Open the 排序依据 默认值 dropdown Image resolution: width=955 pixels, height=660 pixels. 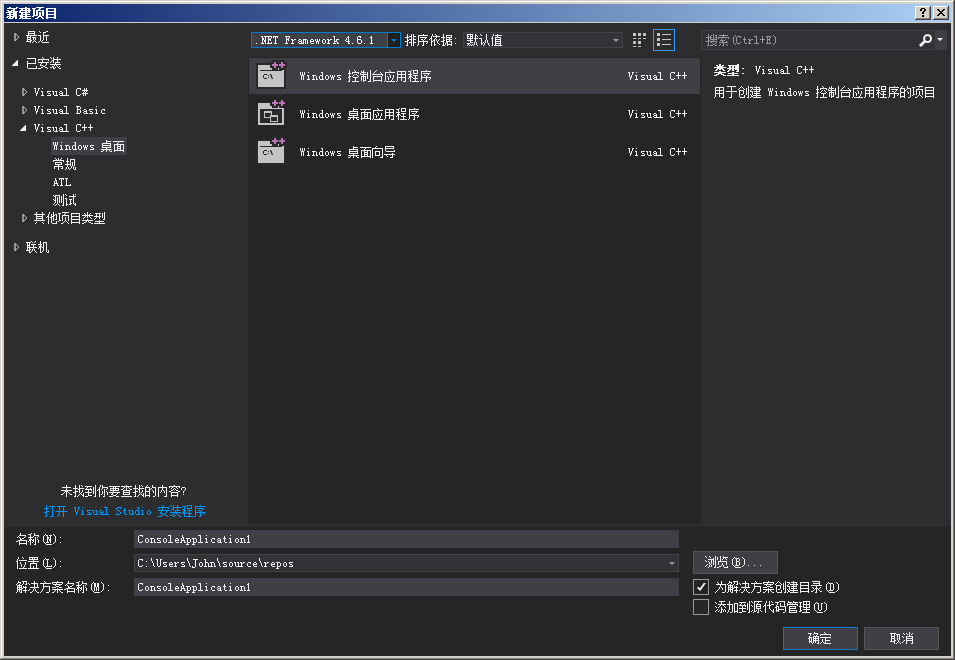pyautogui.click(x=543, y=40)
